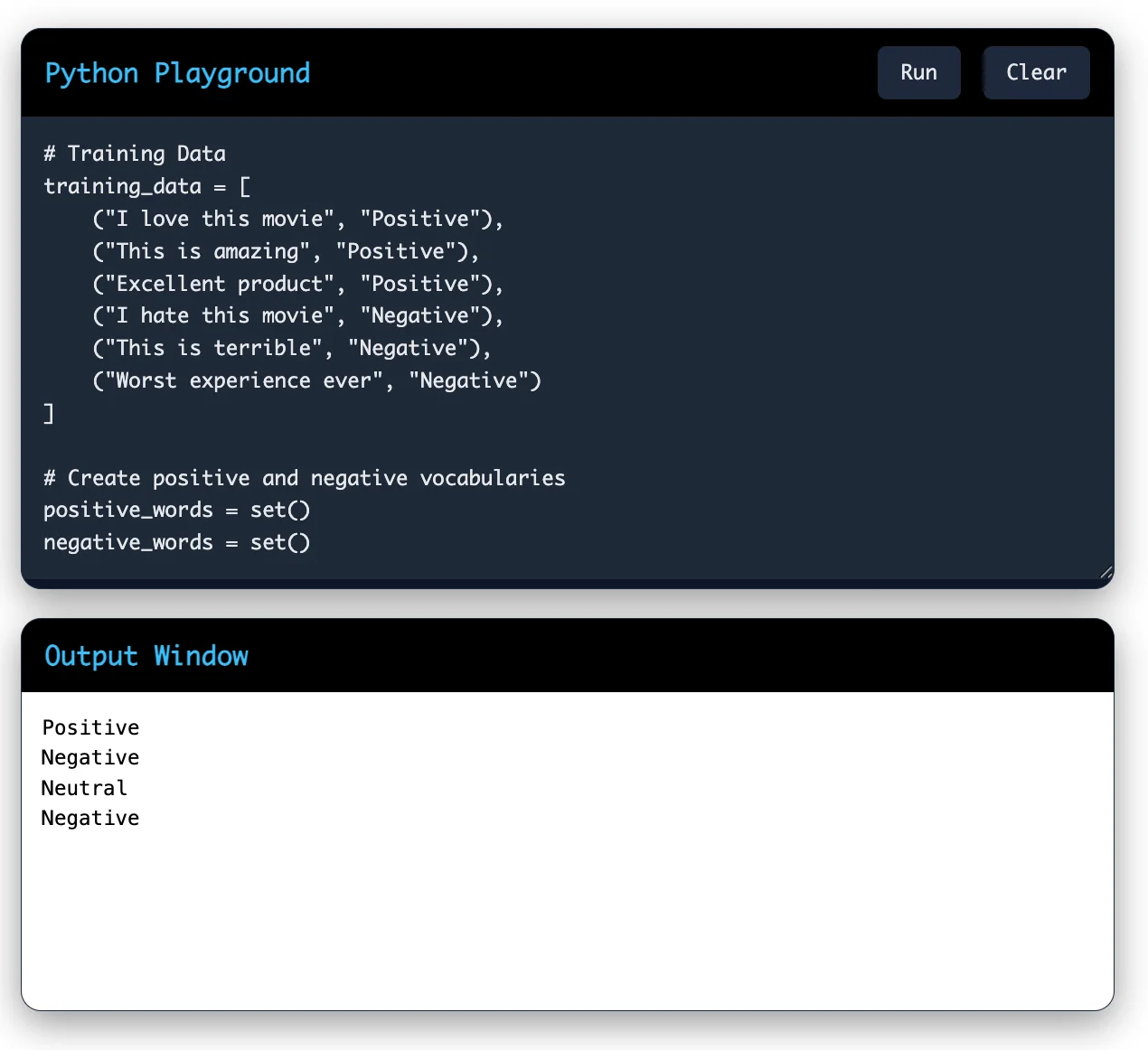This screenshot has height=1050, width=1148.
Task: Click the "Excellent product" tuple line
Action: point(297,284)
